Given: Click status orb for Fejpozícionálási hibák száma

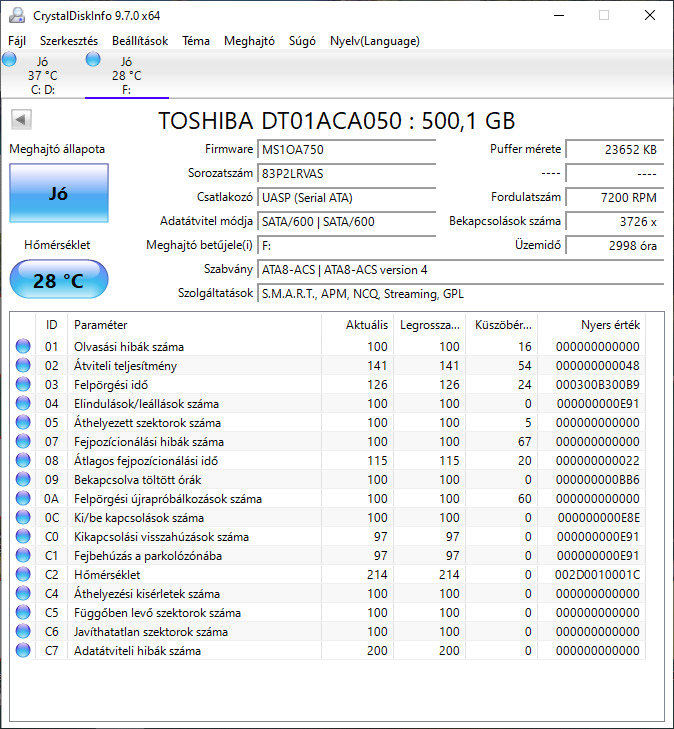Looking at the screenshot, I should pyautogui.click(x=23, y=441).
